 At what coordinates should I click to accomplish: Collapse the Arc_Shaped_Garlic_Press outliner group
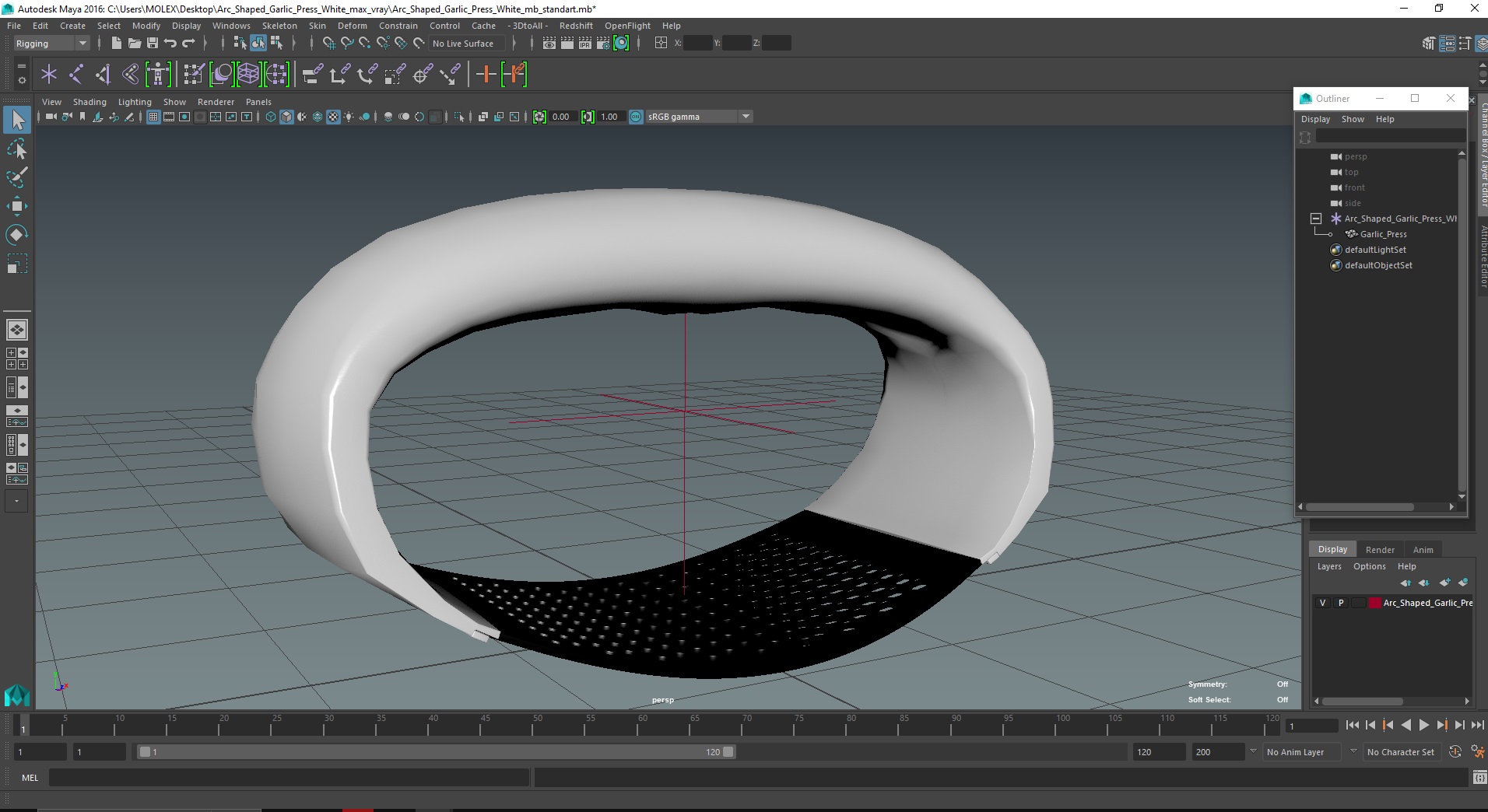(x=1316, y=219)
